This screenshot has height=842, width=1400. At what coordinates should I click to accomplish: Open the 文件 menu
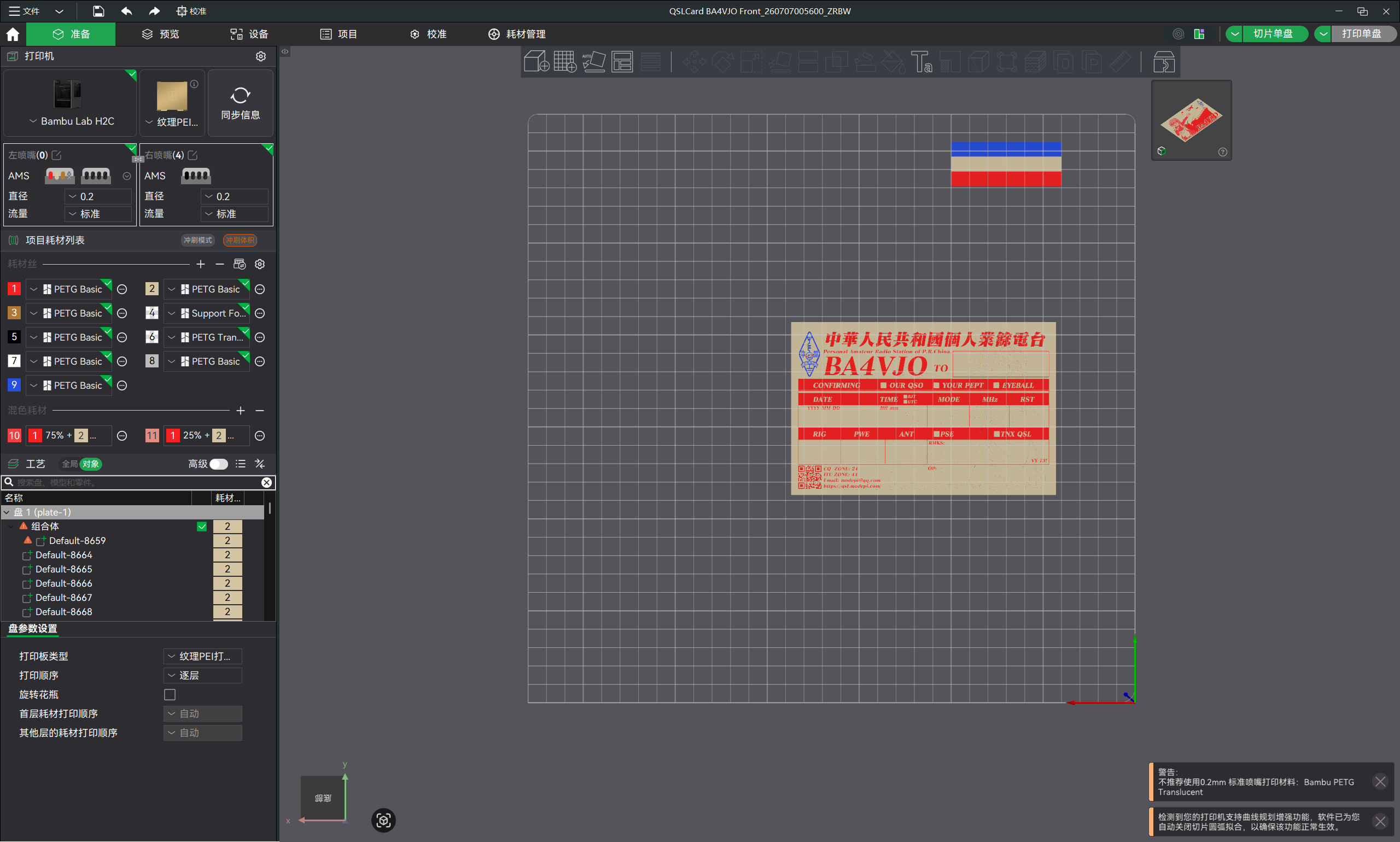pyautogui.click(x=24, y=11)
